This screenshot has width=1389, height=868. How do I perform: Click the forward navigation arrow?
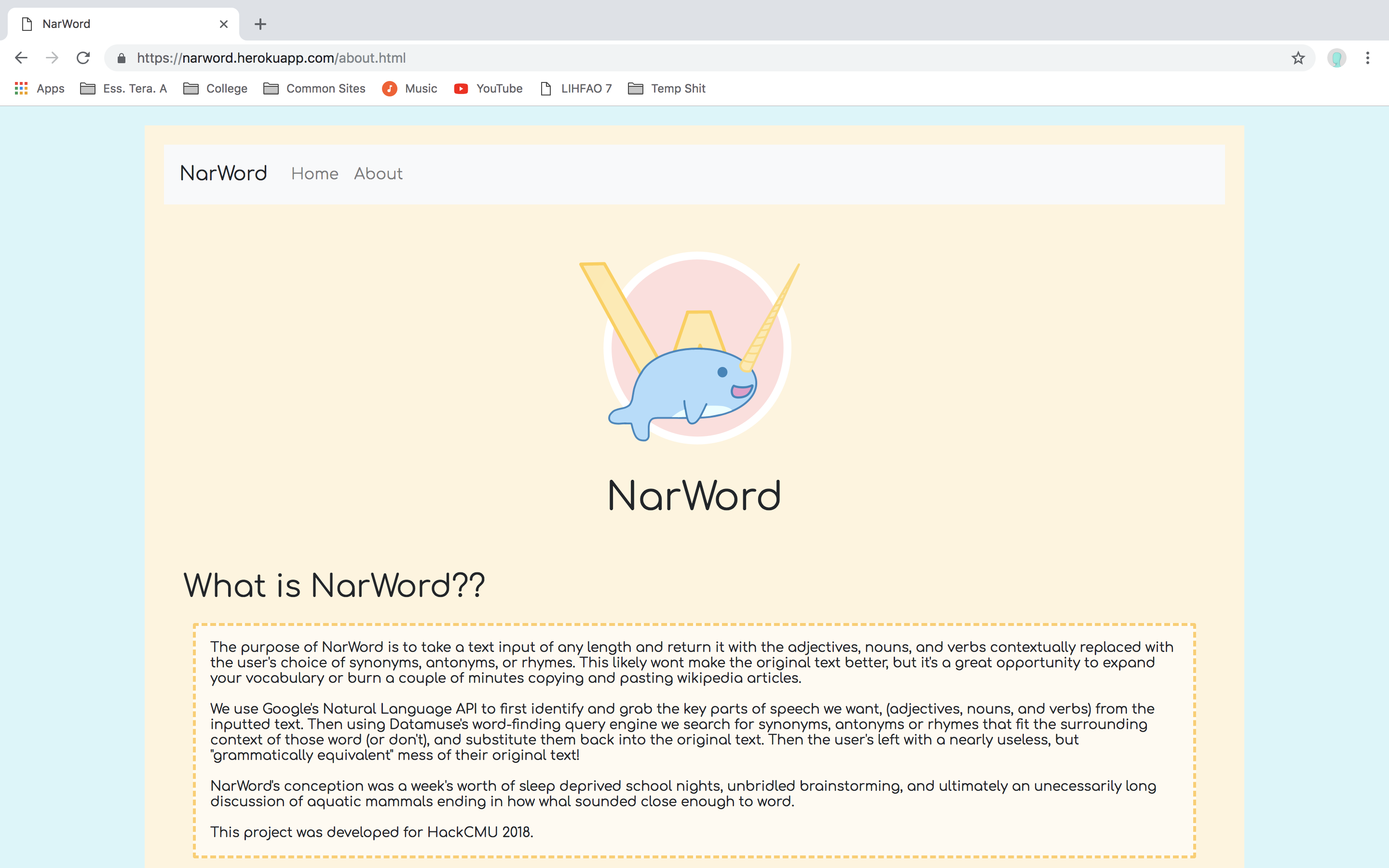click(52, 58)
